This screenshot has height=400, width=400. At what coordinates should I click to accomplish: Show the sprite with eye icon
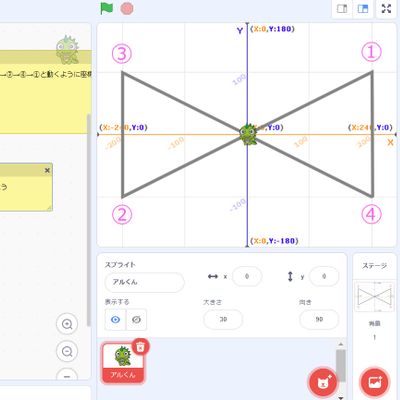(115, 320)
